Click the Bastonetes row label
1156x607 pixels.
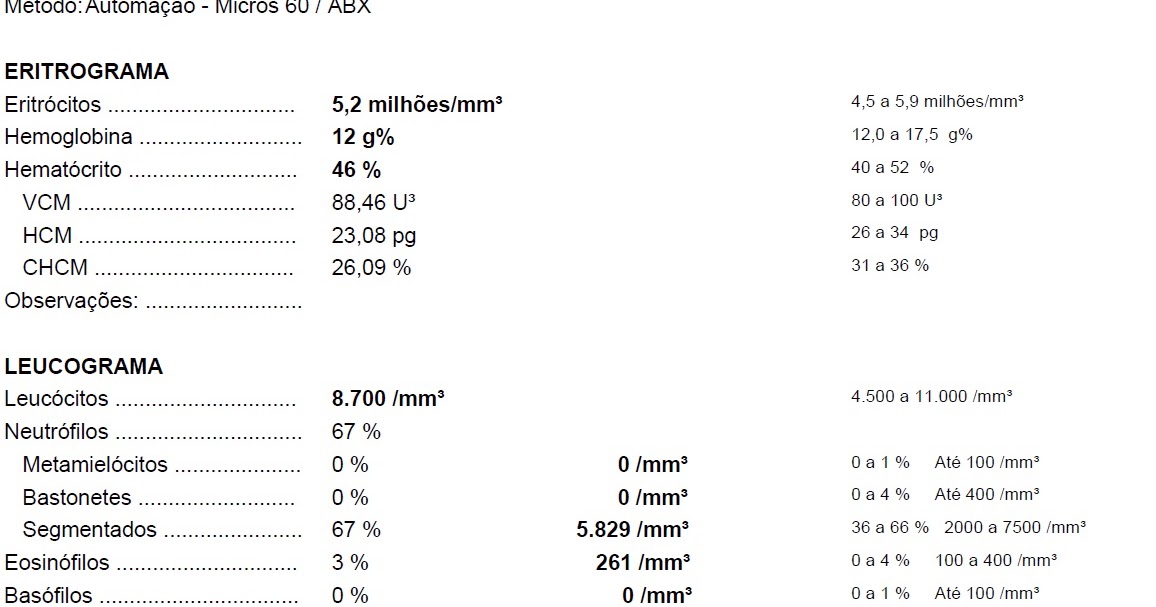77,497
